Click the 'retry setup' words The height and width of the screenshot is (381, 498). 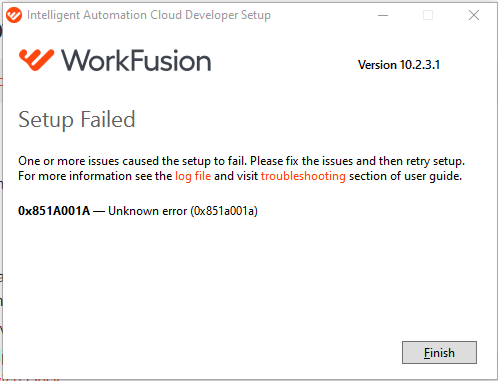[434, 161]
